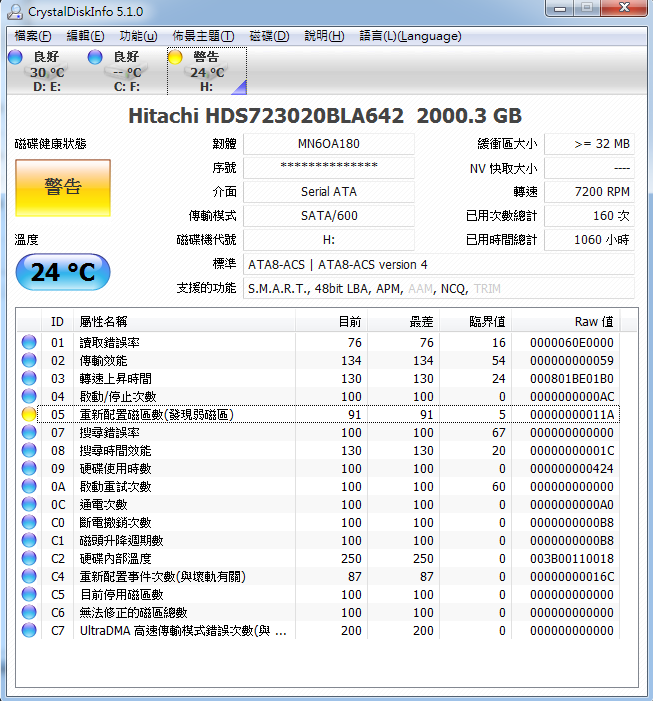Click the yellow 警告 health status button
This screenshot has width=653, height=701.
[63, 188]
